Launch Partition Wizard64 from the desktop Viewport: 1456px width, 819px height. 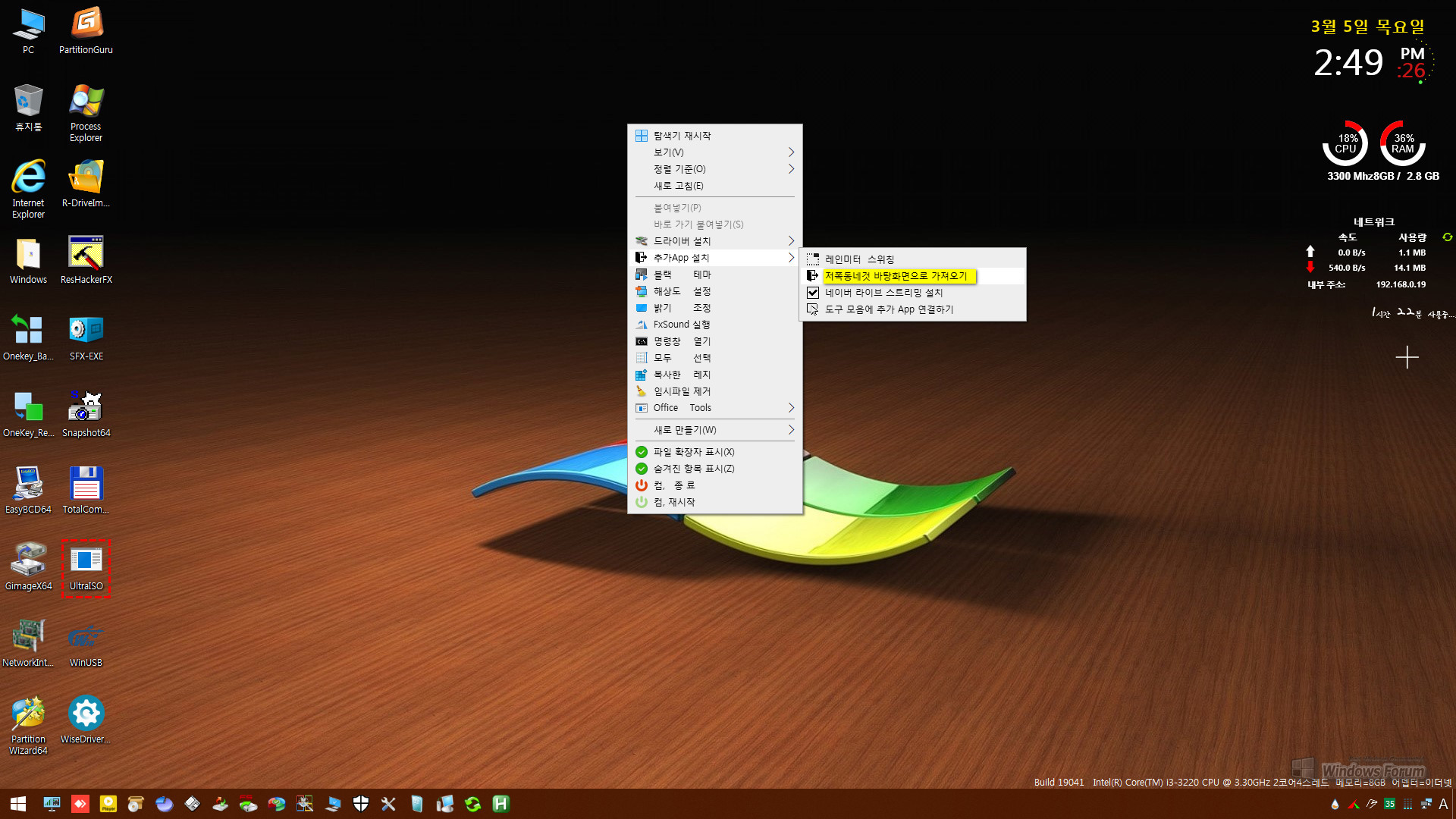(x=28, y=725)
